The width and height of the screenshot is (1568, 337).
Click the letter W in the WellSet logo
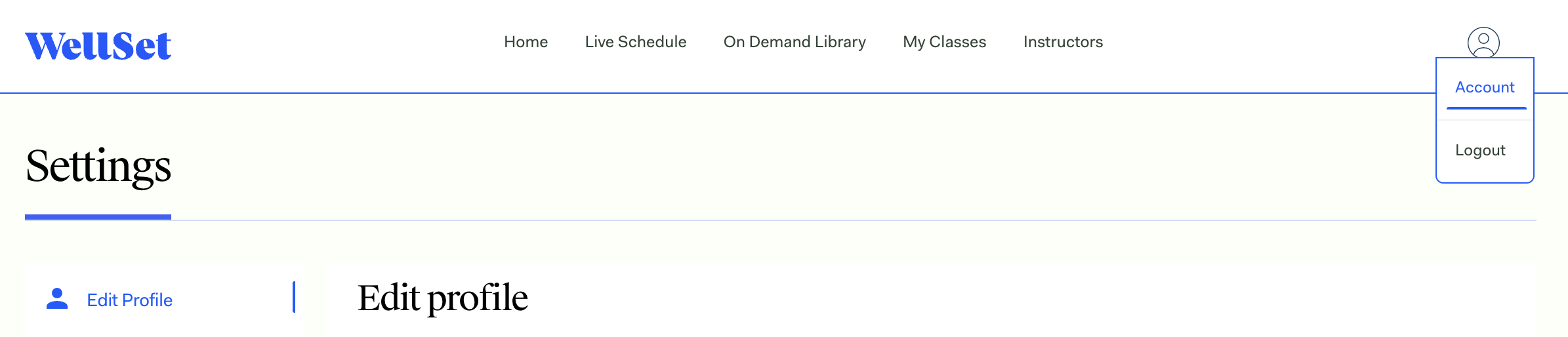[x=45, y=46]
